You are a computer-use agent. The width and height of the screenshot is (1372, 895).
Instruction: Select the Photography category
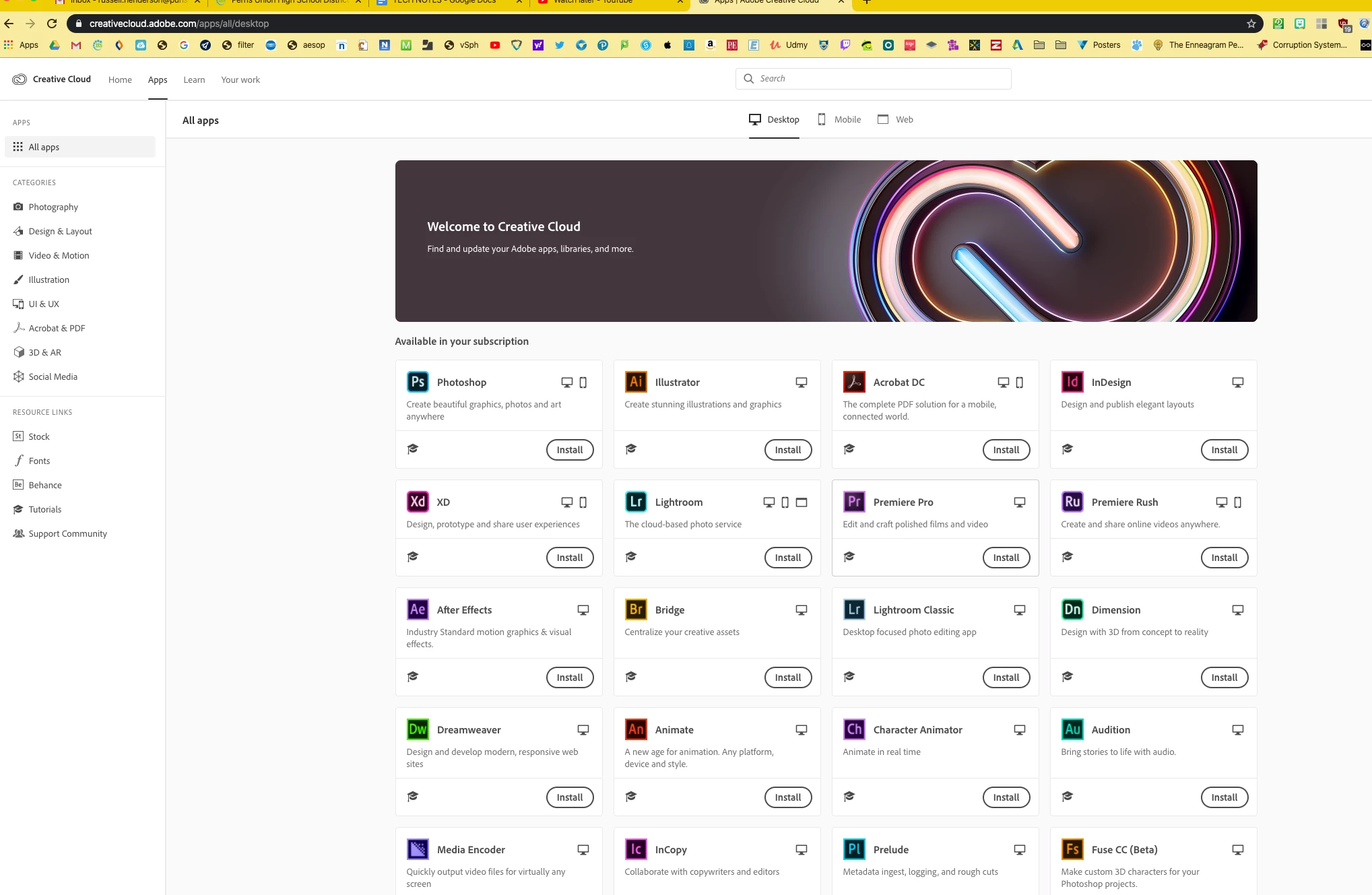[x=53, y=207]
